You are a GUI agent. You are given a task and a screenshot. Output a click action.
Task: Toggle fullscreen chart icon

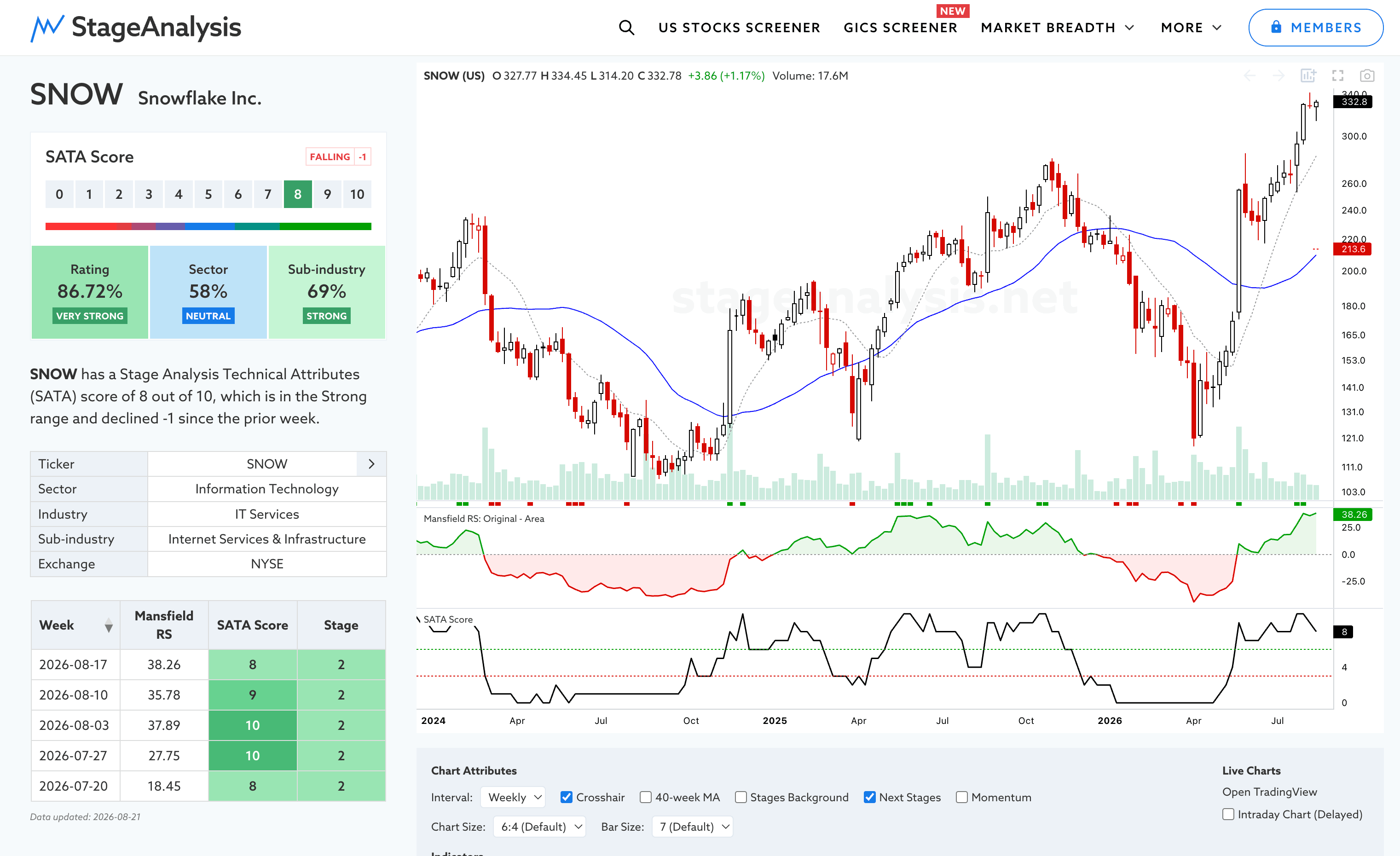tap(1337, 75)
